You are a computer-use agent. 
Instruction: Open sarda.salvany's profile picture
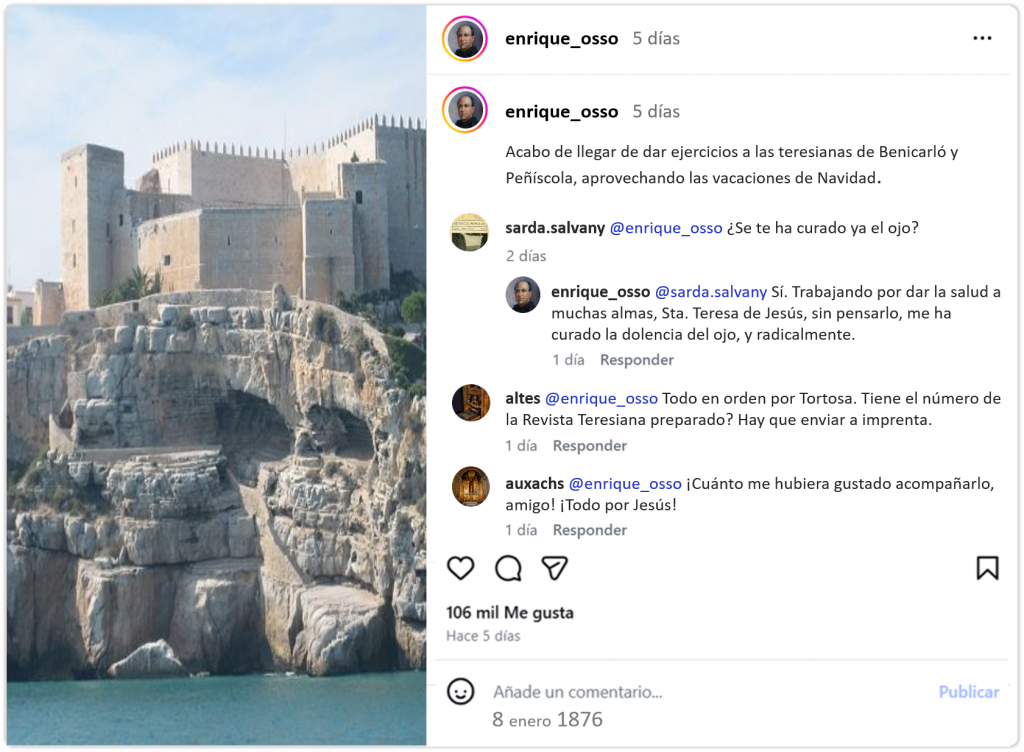470,232
